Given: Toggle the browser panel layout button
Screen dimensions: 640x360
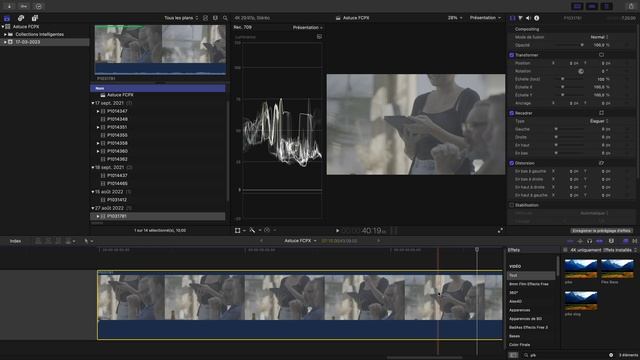Looking at the screenshot, I should click(577, 6).
